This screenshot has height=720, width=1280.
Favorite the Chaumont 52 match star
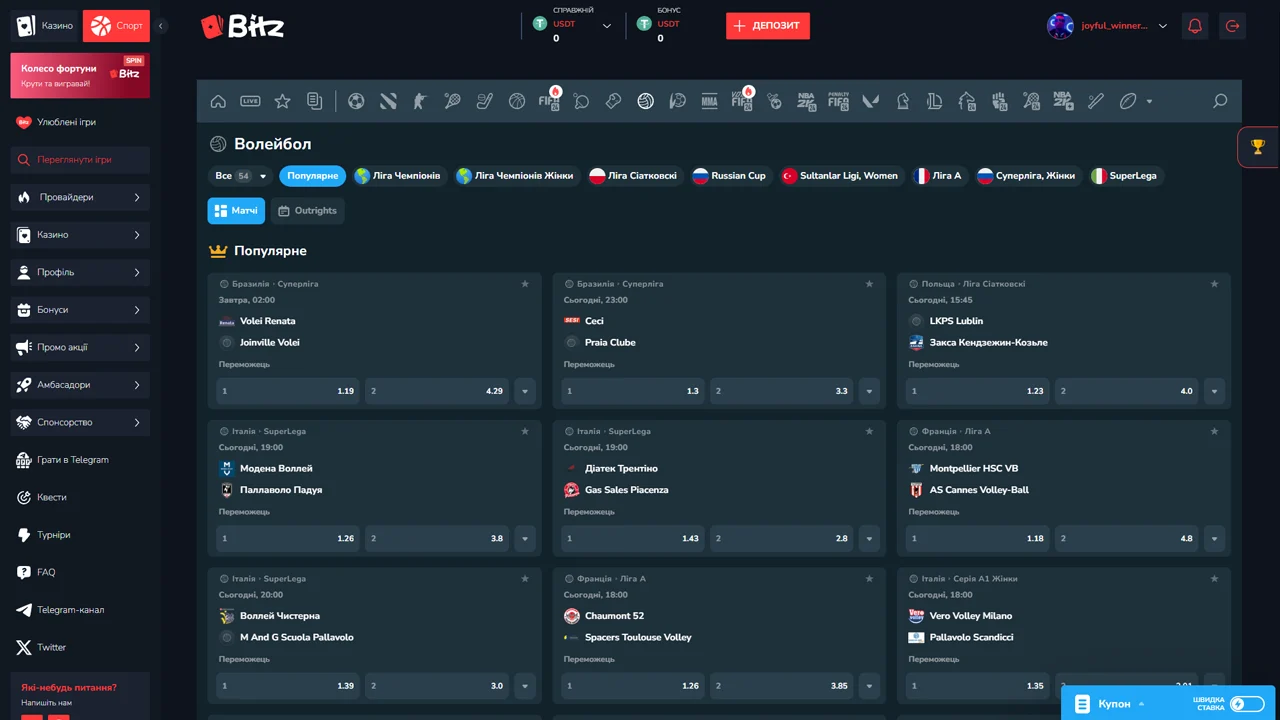[870, 578]
